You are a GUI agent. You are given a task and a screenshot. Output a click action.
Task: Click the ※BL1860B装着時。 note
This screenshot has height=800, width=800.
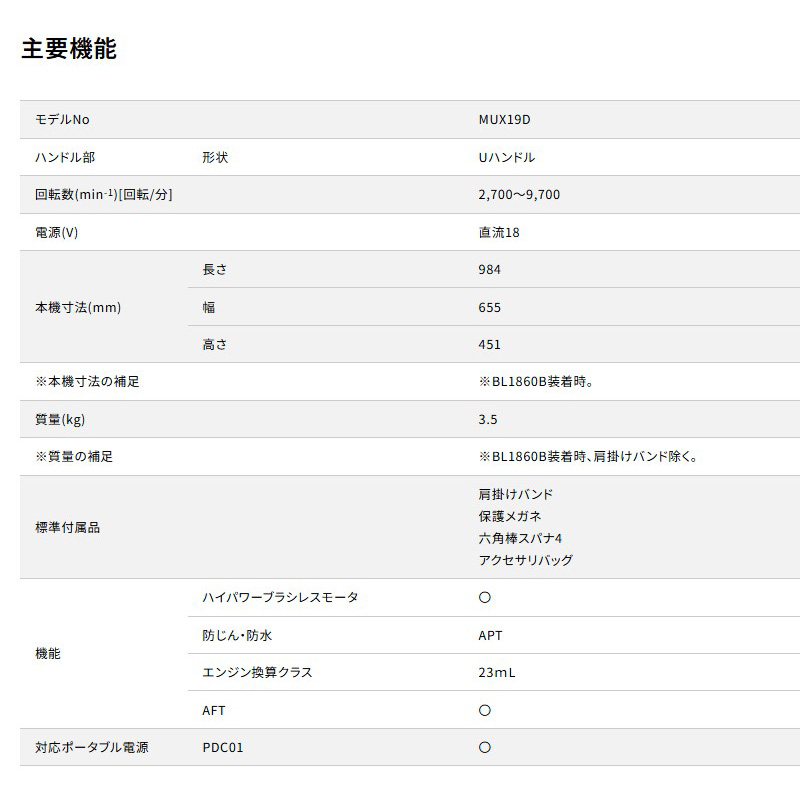tap(536, 382)
